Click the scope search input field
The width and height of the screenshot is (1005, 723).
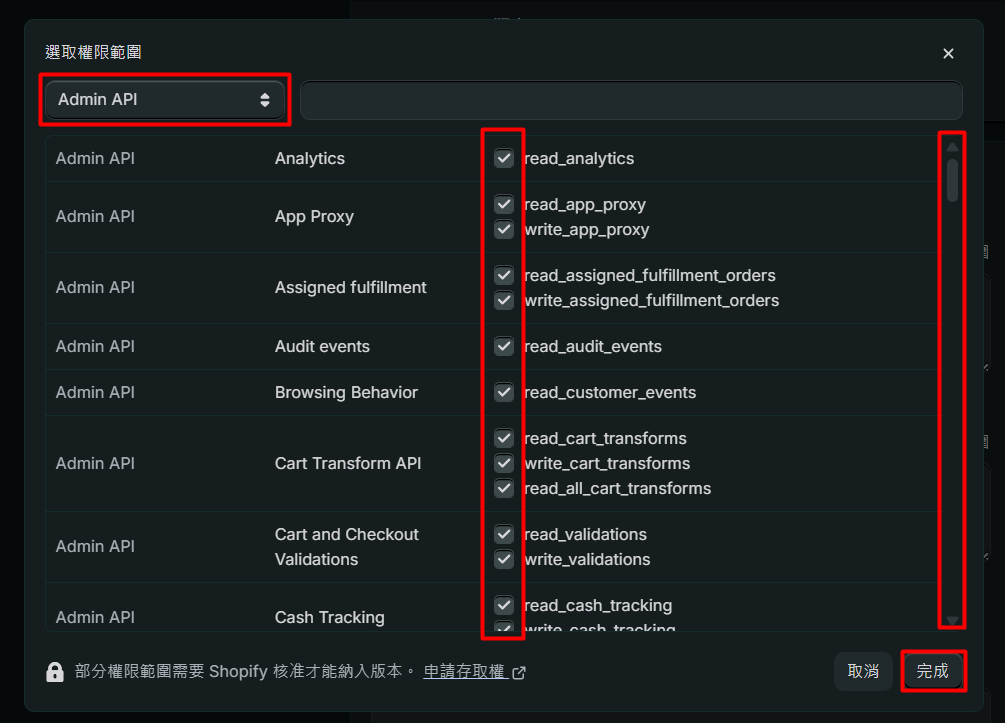(630, 101)
